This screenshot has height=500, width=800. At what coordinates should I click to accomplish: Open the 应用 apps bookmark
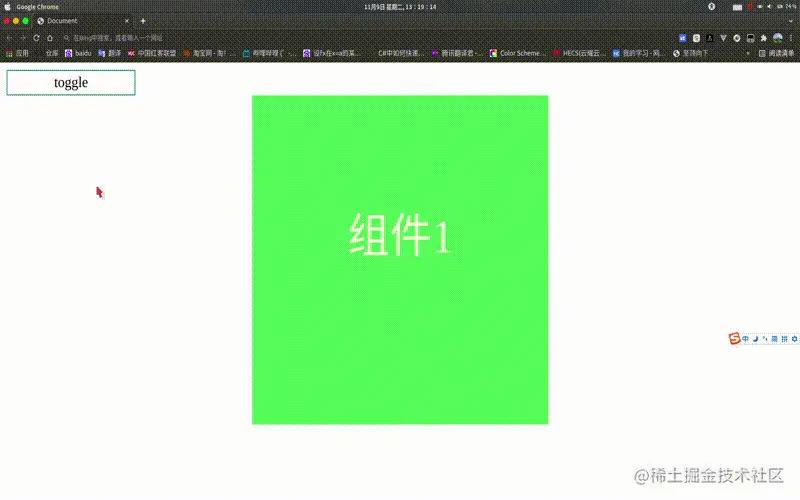[x=17, y=53]
